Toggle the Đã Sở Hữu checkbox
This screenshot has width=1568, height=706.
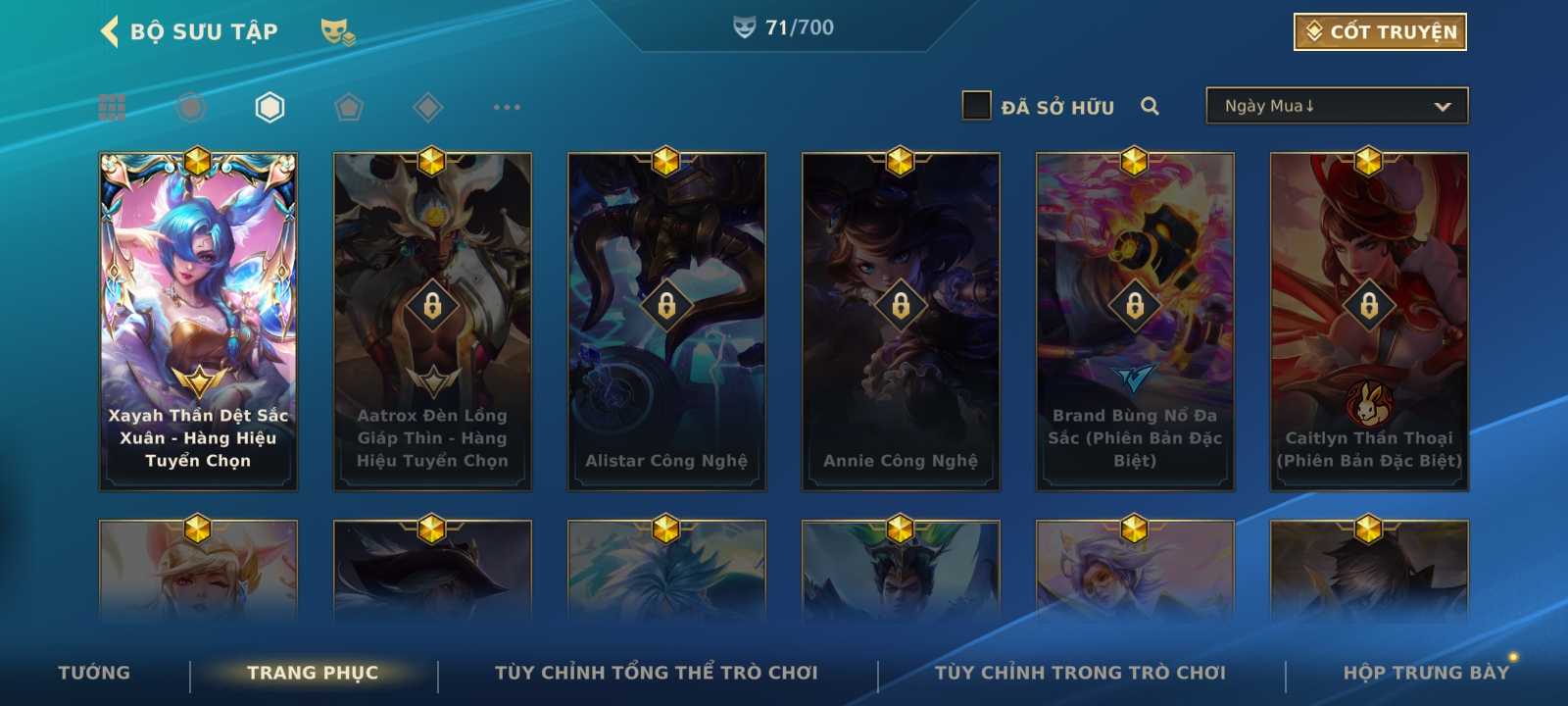(976, 106)
